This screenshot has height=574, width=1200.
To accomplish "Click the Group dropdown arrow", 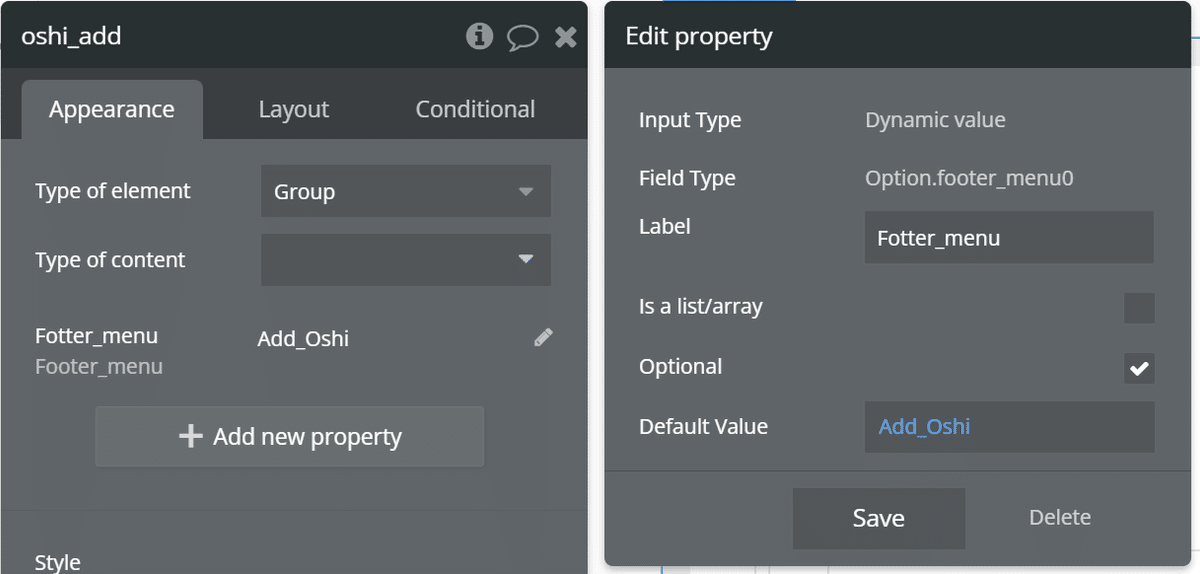I will (525, 191).
